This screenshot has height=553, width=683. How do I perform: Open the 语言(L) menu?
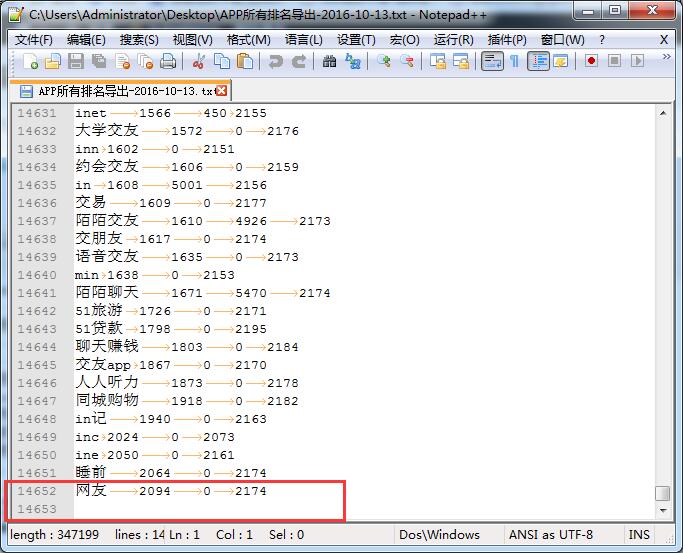click(x=304, y=40)
